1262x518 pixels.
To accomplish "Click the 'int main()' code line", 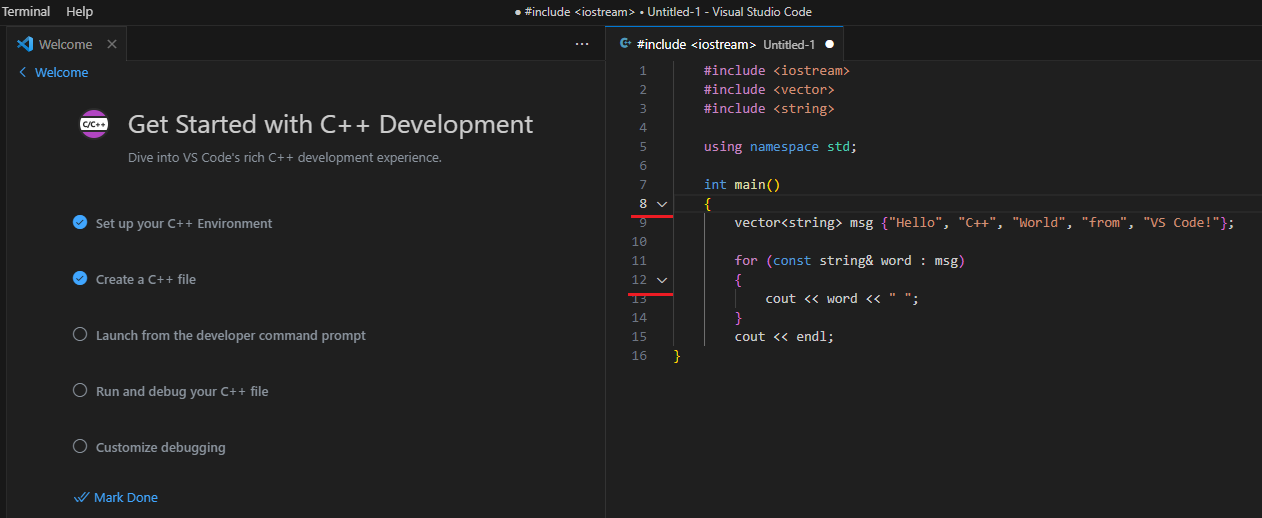I will tap(741, 185).
